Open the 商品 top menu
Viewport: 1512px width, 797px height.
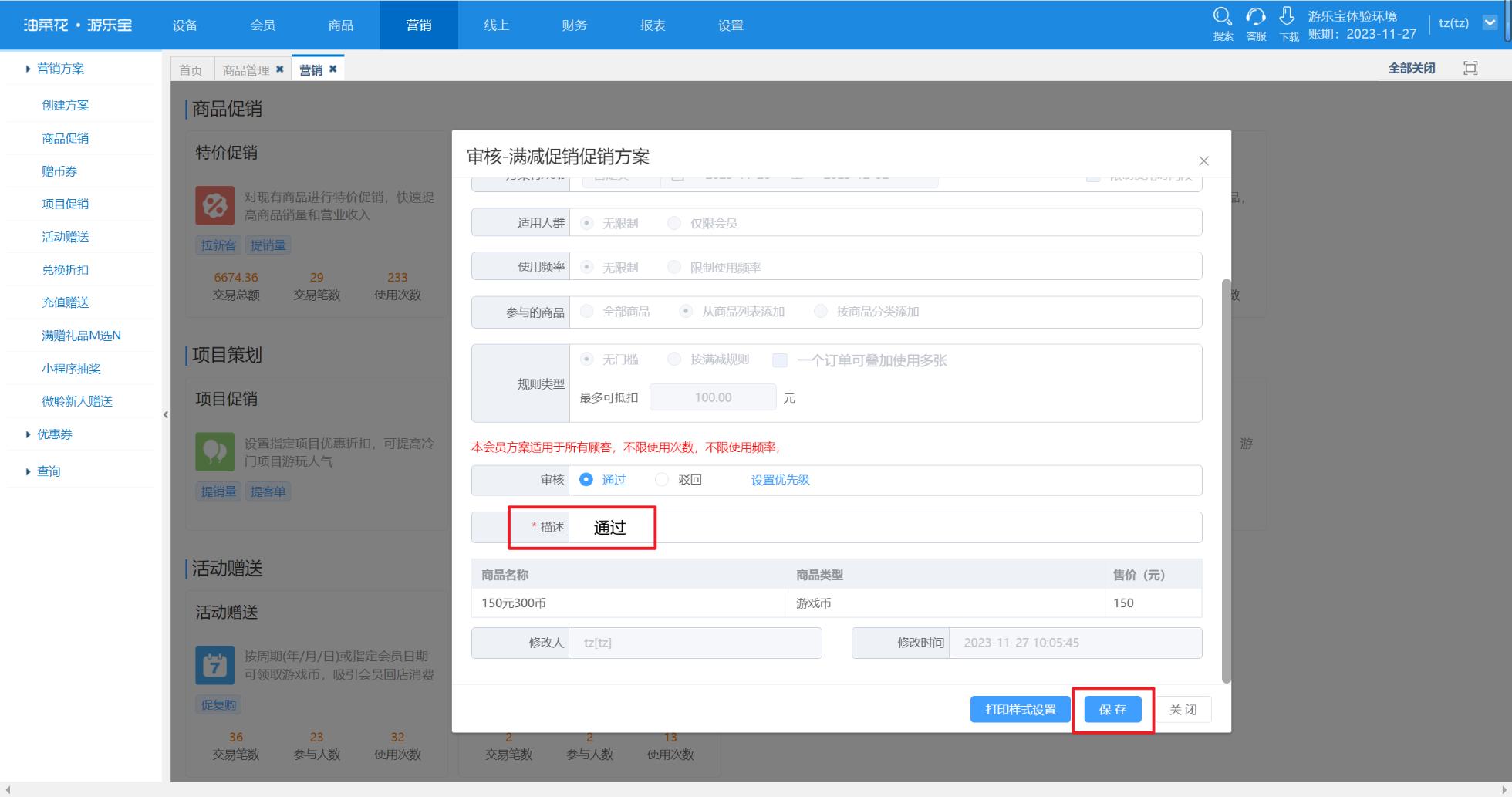pos(341,25)
